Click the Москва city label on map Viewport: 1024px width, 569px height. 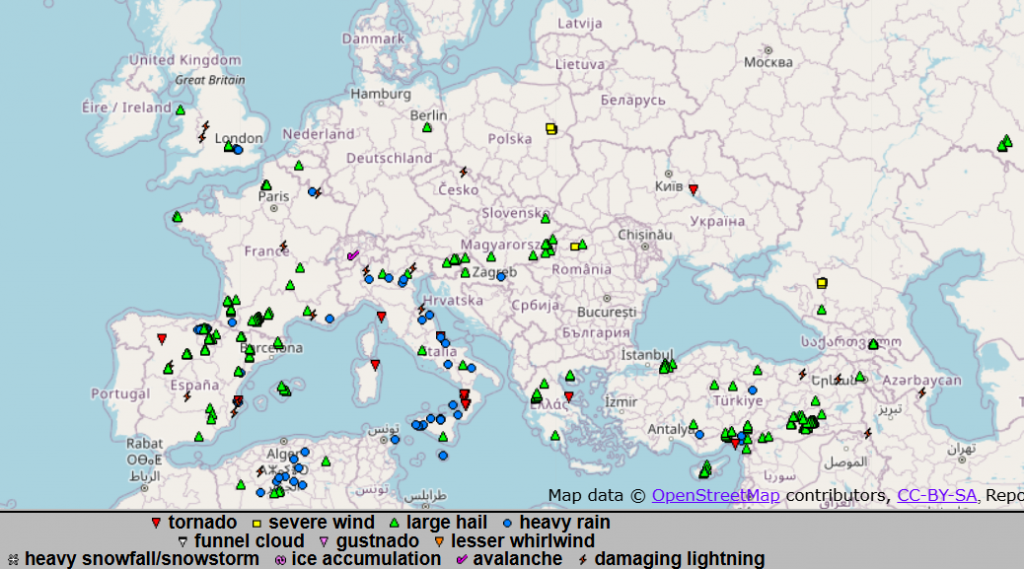(x=768, y=62)
